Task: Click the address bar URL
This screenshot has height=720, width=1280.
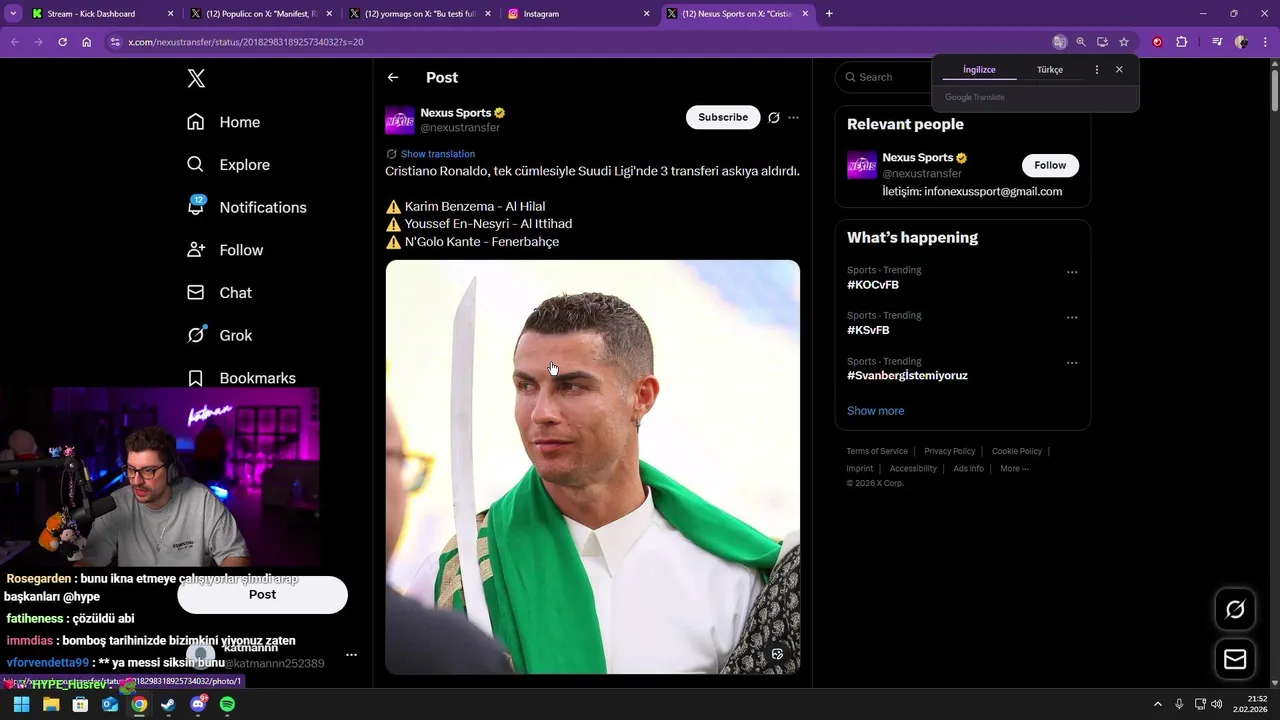Action: 246,42
